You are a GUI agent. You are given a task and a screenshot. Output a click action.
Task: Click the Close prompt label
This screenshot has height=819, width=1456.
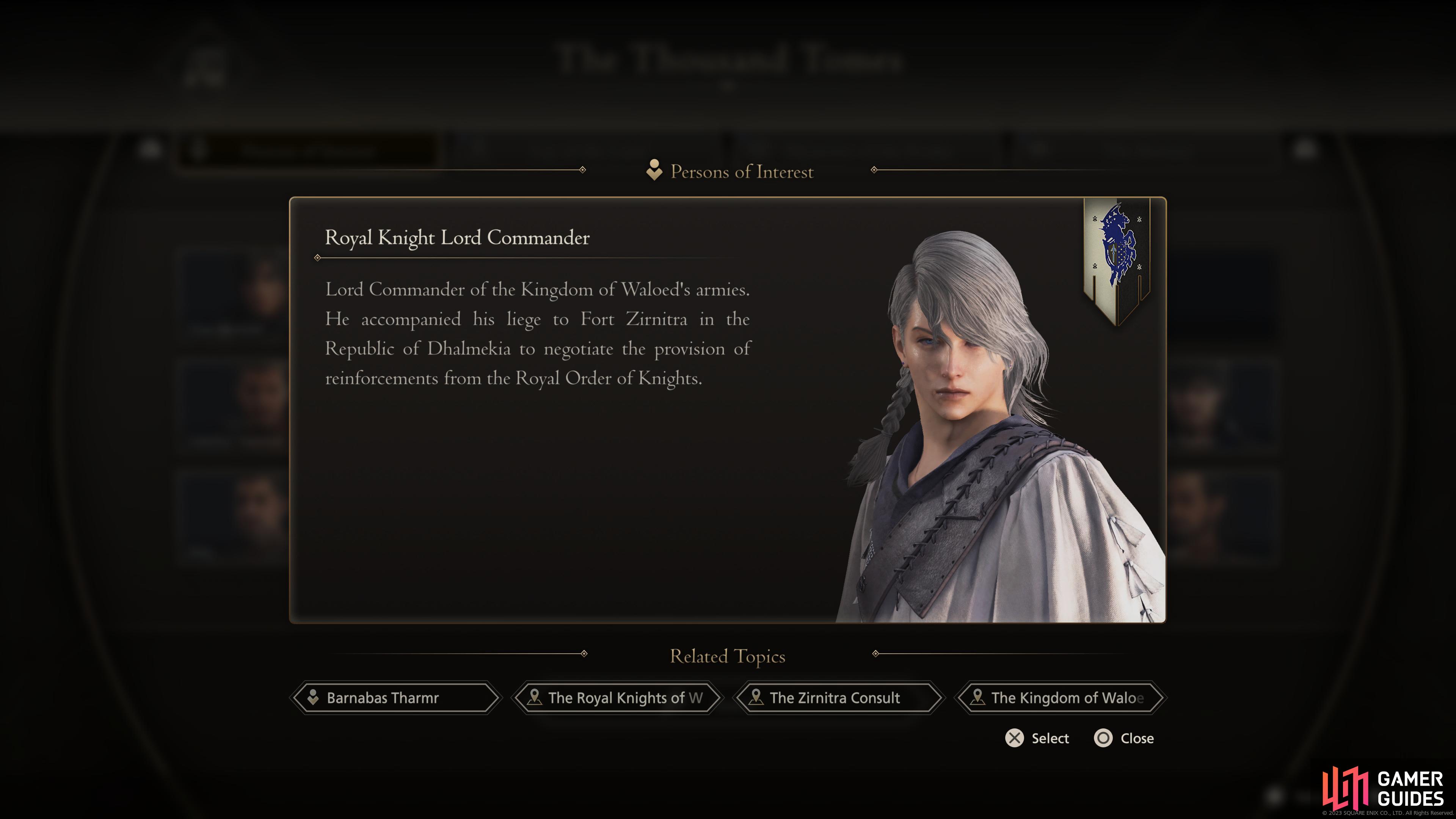tap(1137, 738)
